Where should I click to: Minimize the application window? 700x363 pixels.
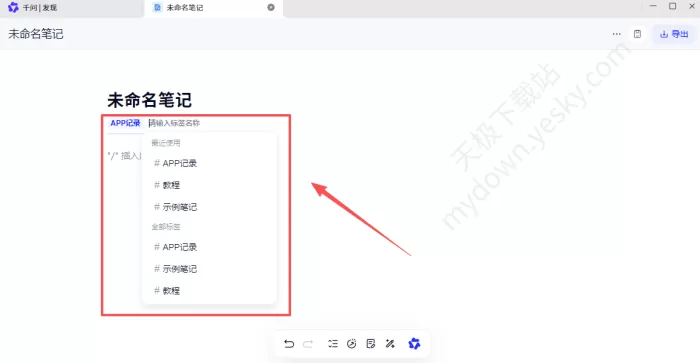(x=653, y=6)
